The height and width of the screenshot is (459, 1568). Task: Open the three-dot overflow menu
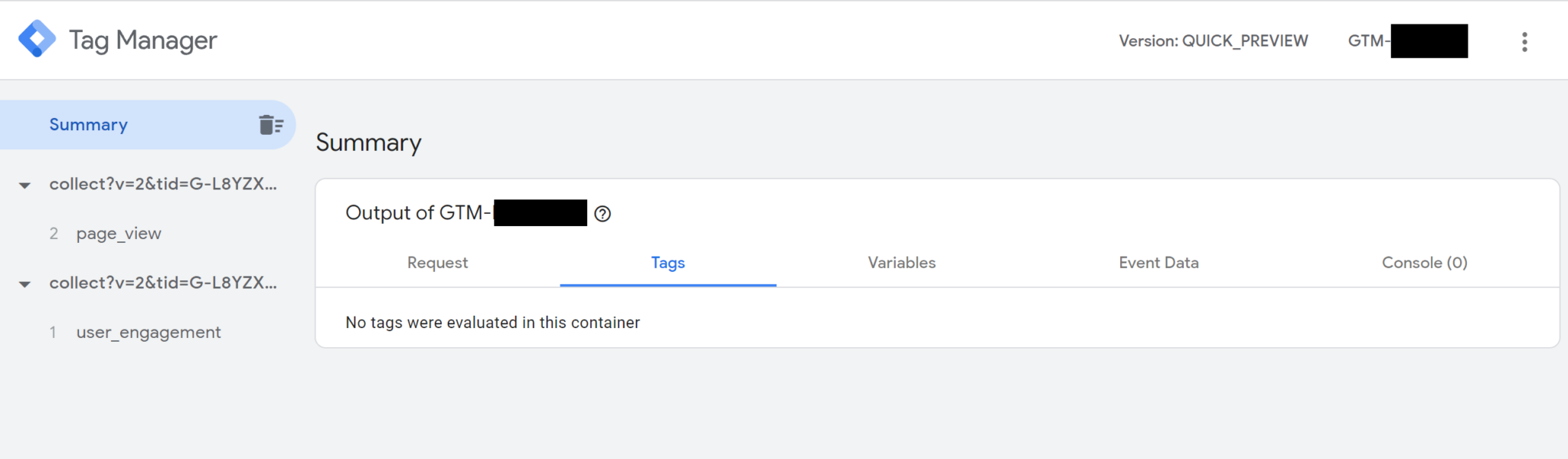pyautogui.click(x=1524, y=41)
